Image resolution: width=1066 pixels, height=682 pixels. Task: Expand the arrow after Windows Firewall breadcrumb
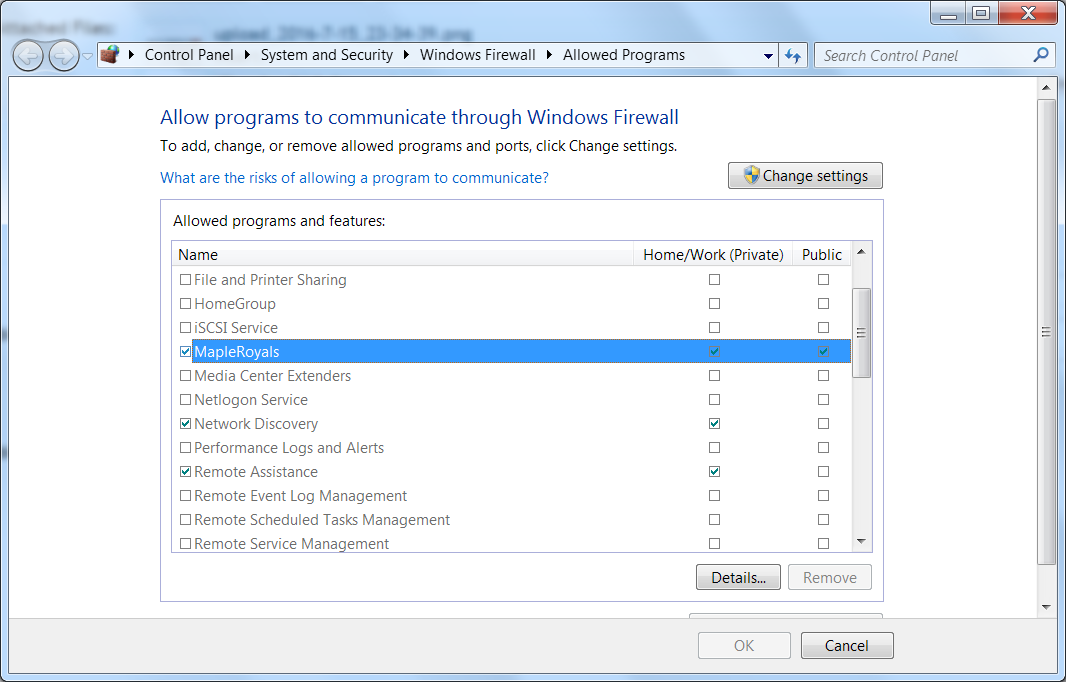tap(549, 55)
